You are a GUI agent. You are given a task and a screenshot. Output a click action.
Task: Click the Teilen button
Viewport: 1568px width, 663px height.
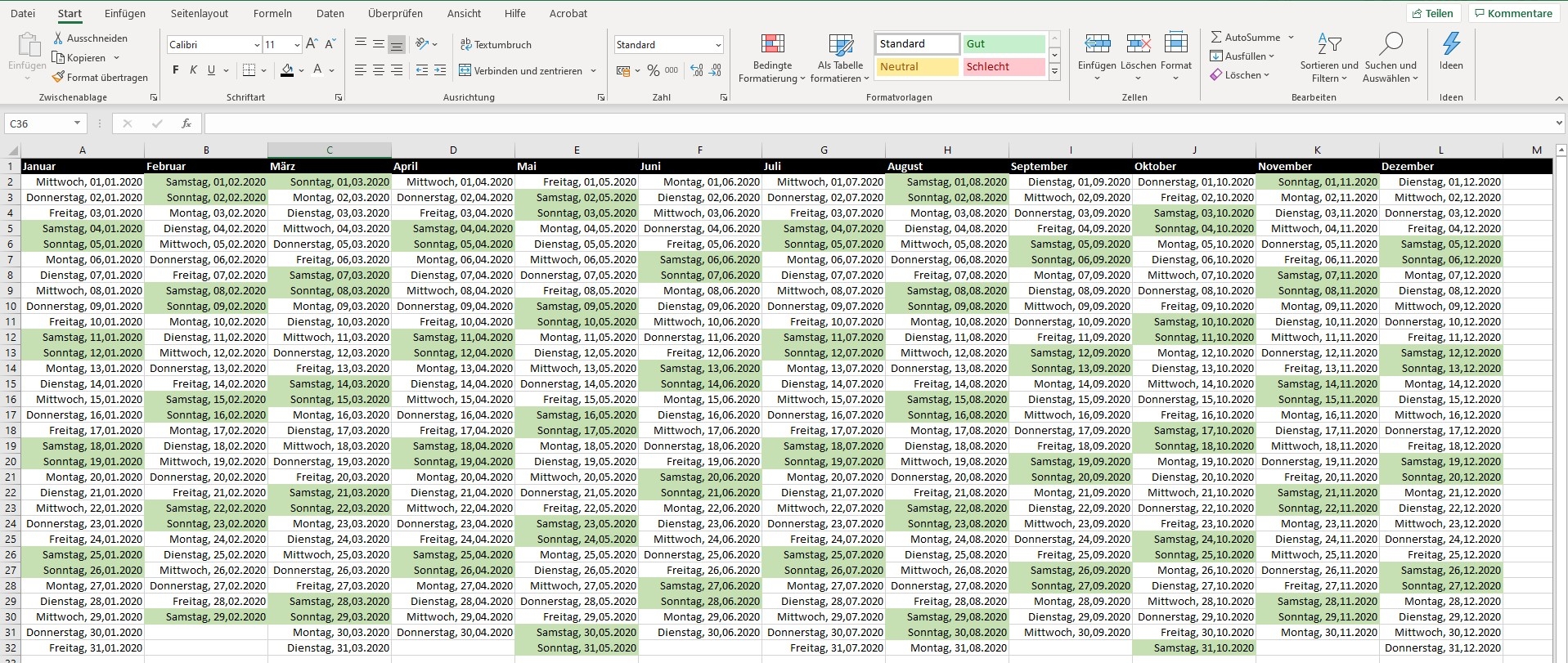(1432, 13)
